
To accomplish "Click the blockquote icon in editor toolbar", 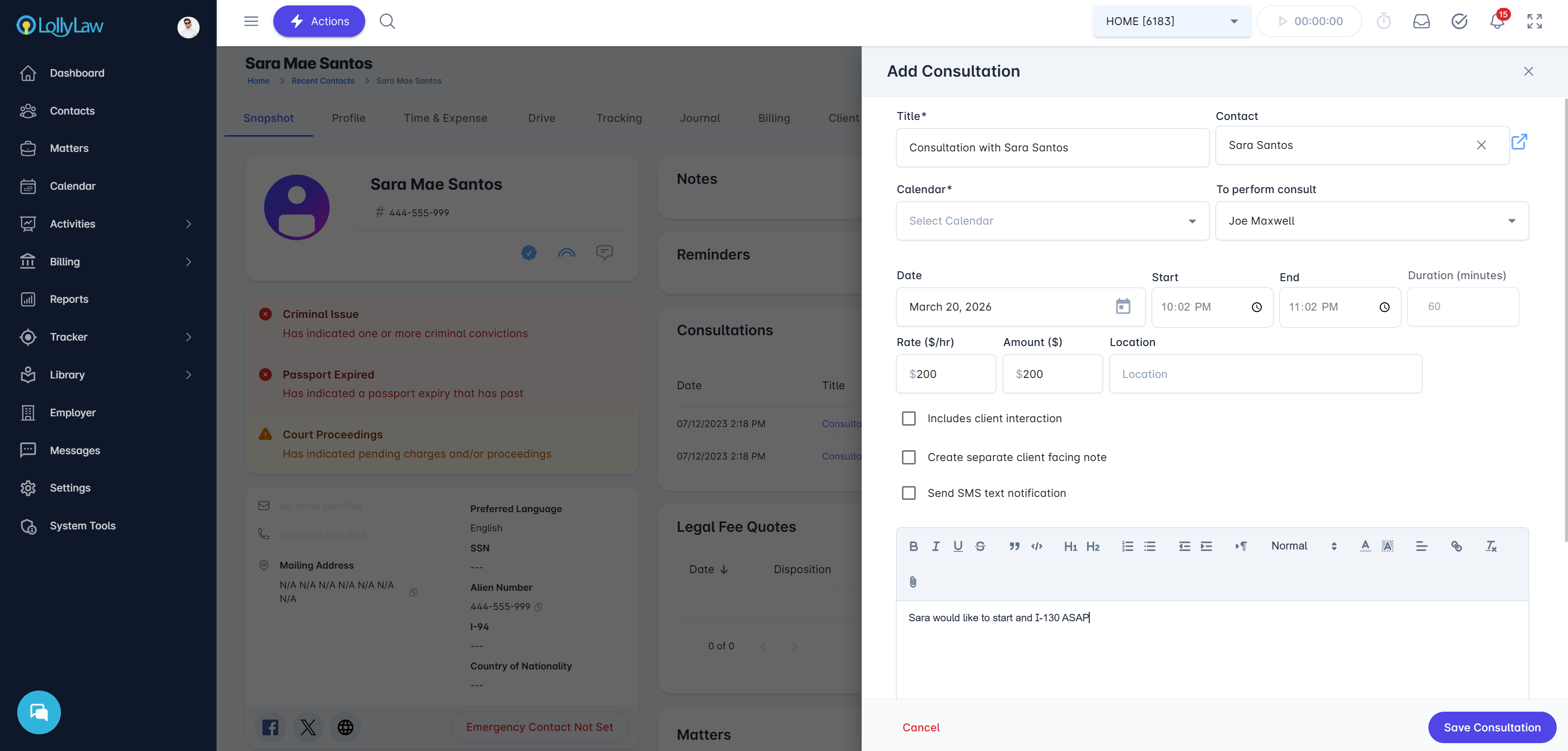I will [1014, 546].
